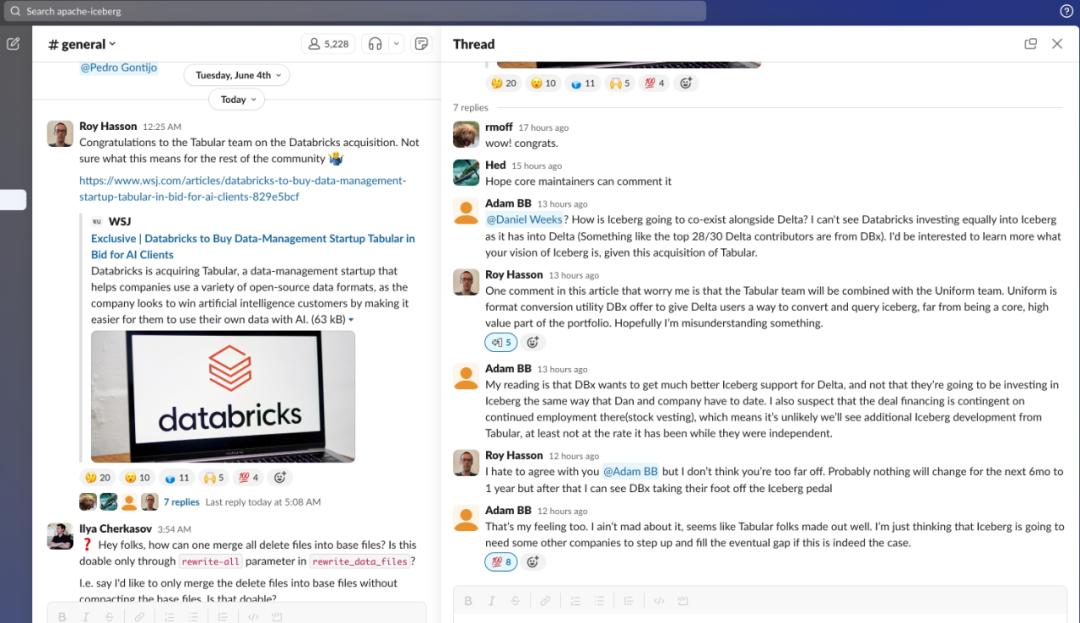Add reaction next to the 5 reaction
The image size is (1080, 623).
[532, 342]
